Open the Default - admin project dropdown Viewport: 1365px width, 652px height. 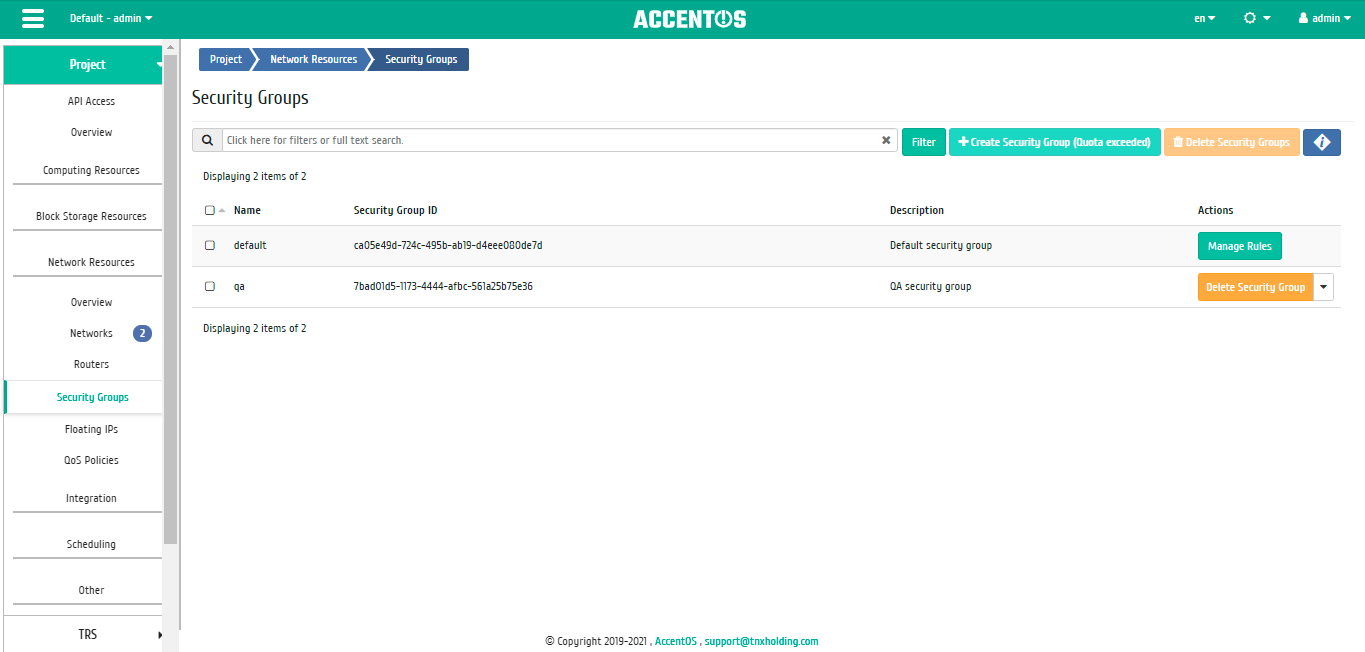(x=111, y=18)
